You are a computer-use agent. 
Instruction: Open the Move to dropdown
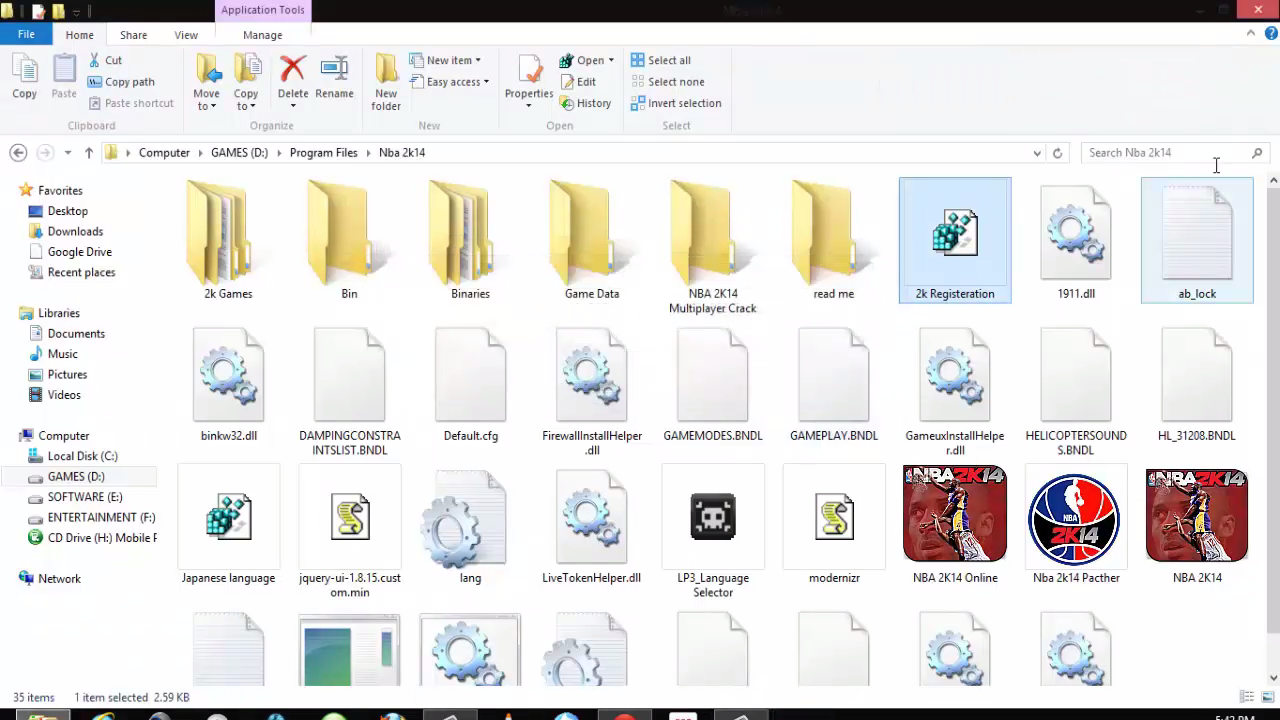pyautogui.click(x=207, y=82)
